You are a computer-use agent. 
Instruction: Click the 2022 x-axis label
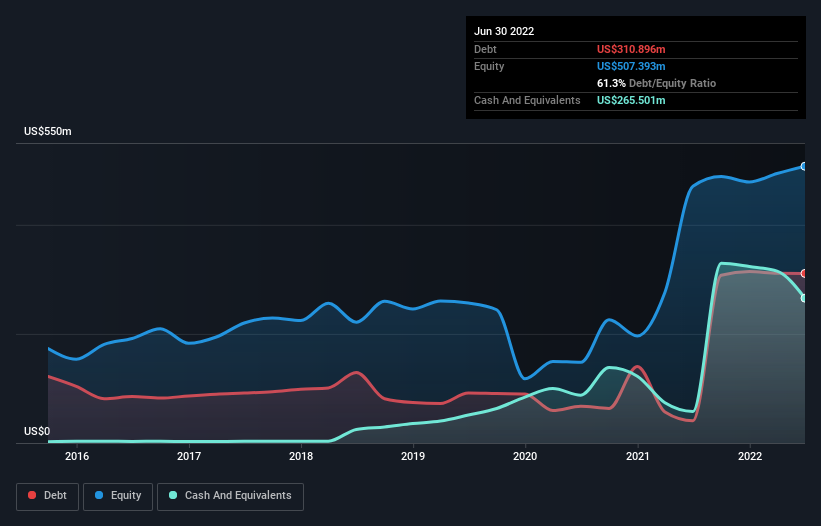click(x=750, y=456)
